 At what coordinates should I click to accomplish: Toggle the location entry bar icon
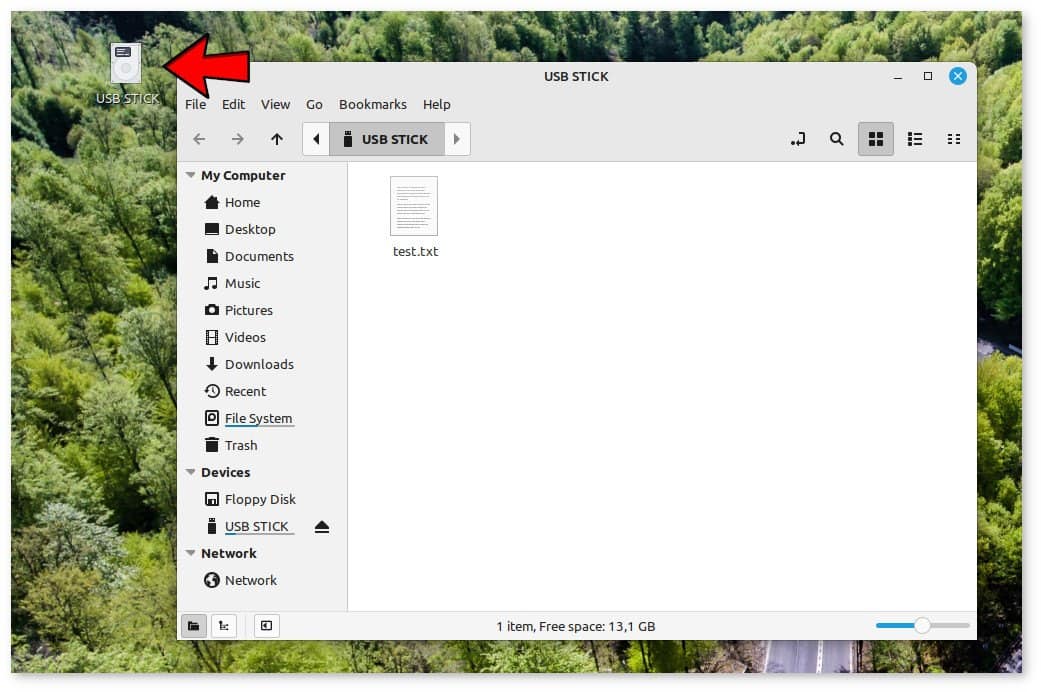pos(798,139)
